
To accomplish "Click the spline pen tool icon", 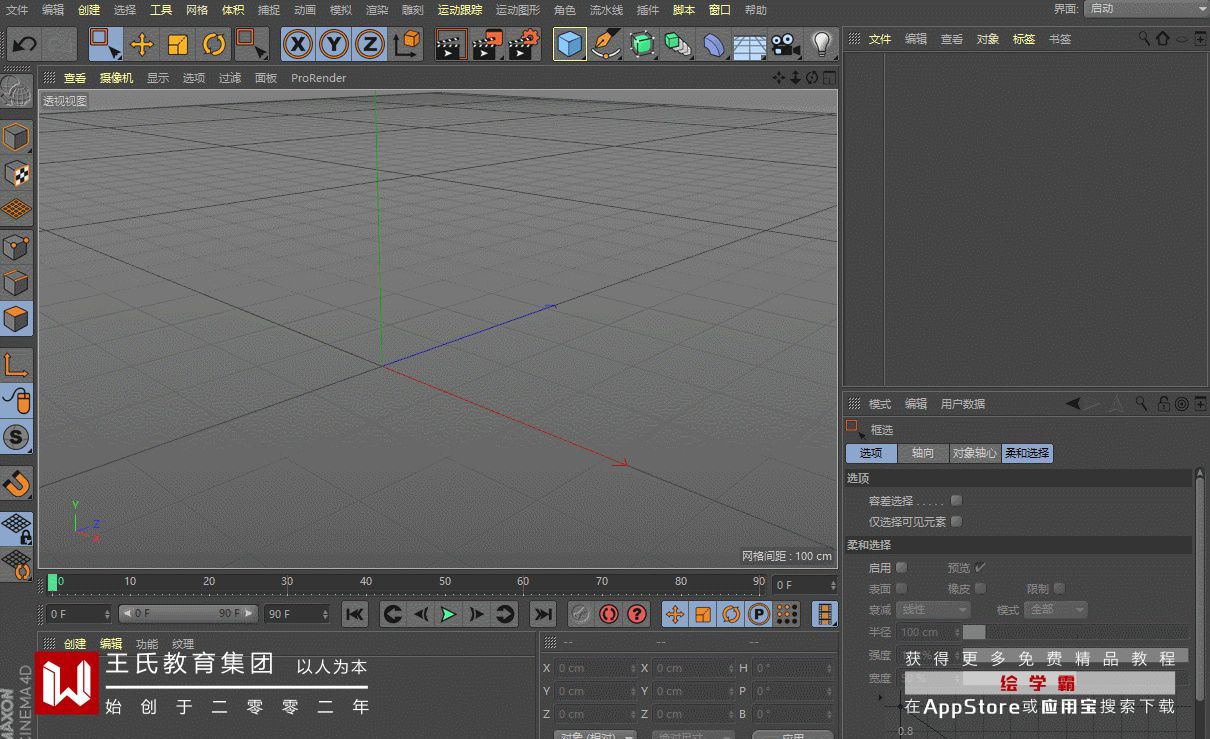I will (x=606, y=44).
